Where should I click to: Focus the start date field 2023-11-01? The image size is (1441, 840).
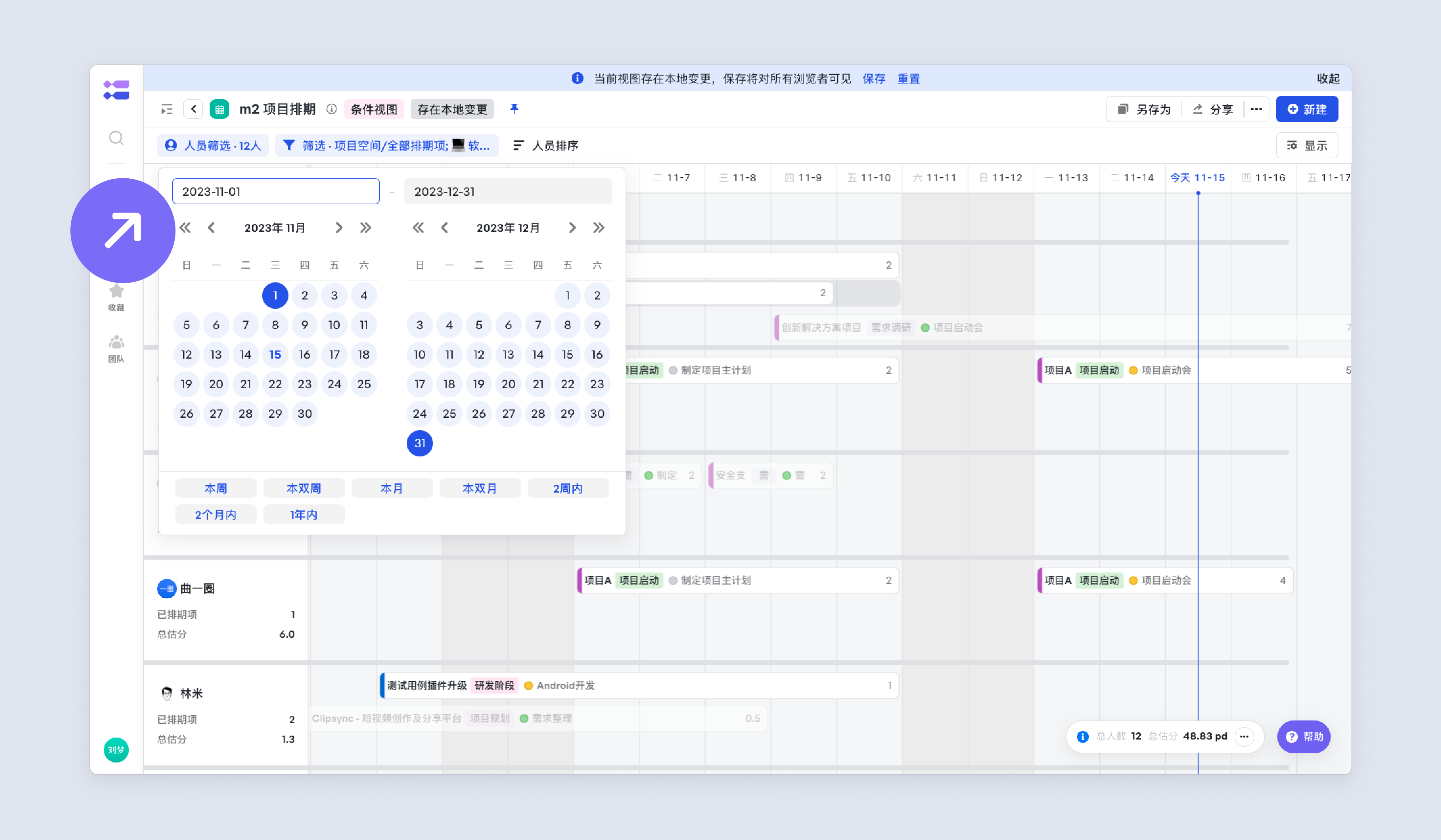point(276,191)
